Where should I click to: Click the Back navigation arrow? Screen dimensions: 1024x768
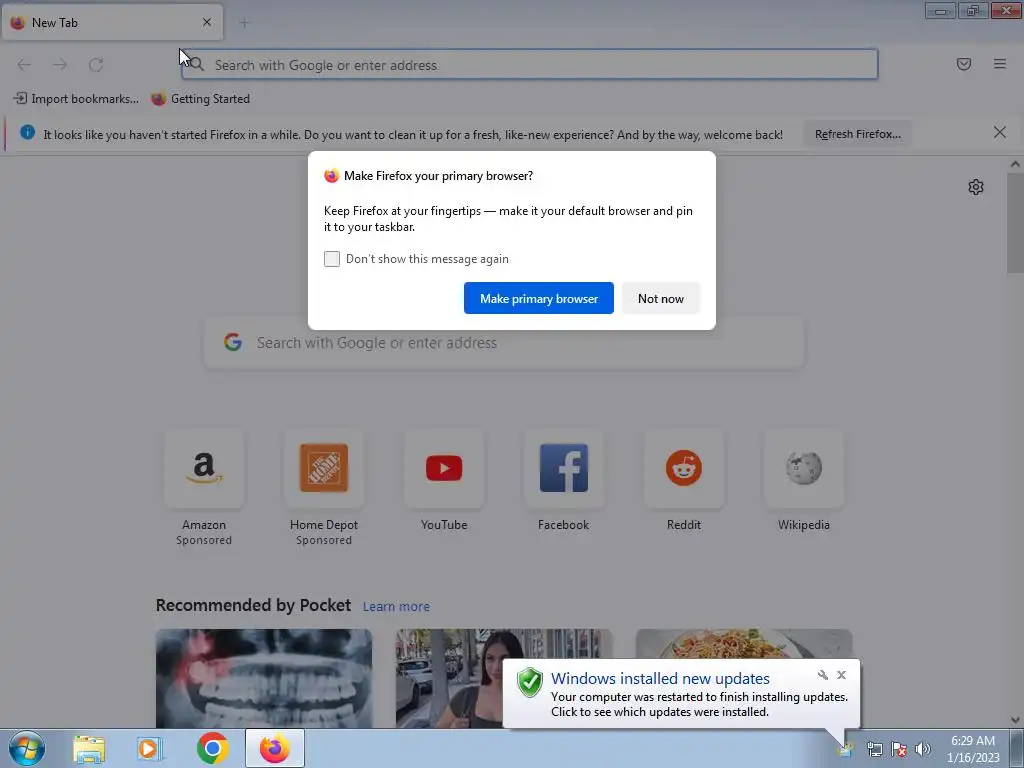pyautogui.click(x=24, y=65)
